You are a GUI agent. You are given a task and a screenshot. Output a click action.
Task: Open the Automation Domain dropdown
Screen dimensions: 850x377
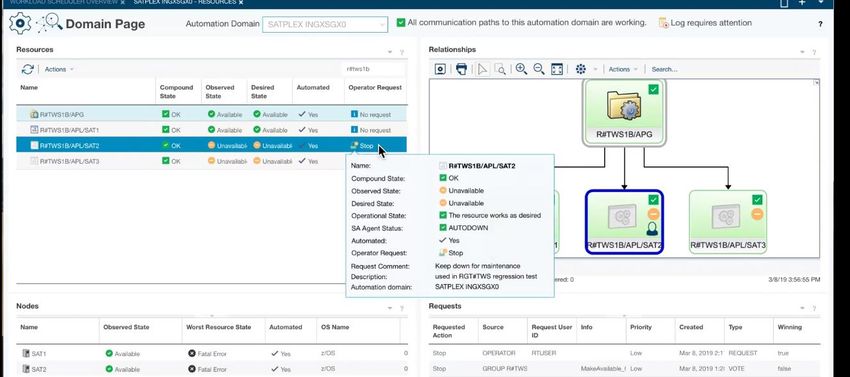[325, 24]
